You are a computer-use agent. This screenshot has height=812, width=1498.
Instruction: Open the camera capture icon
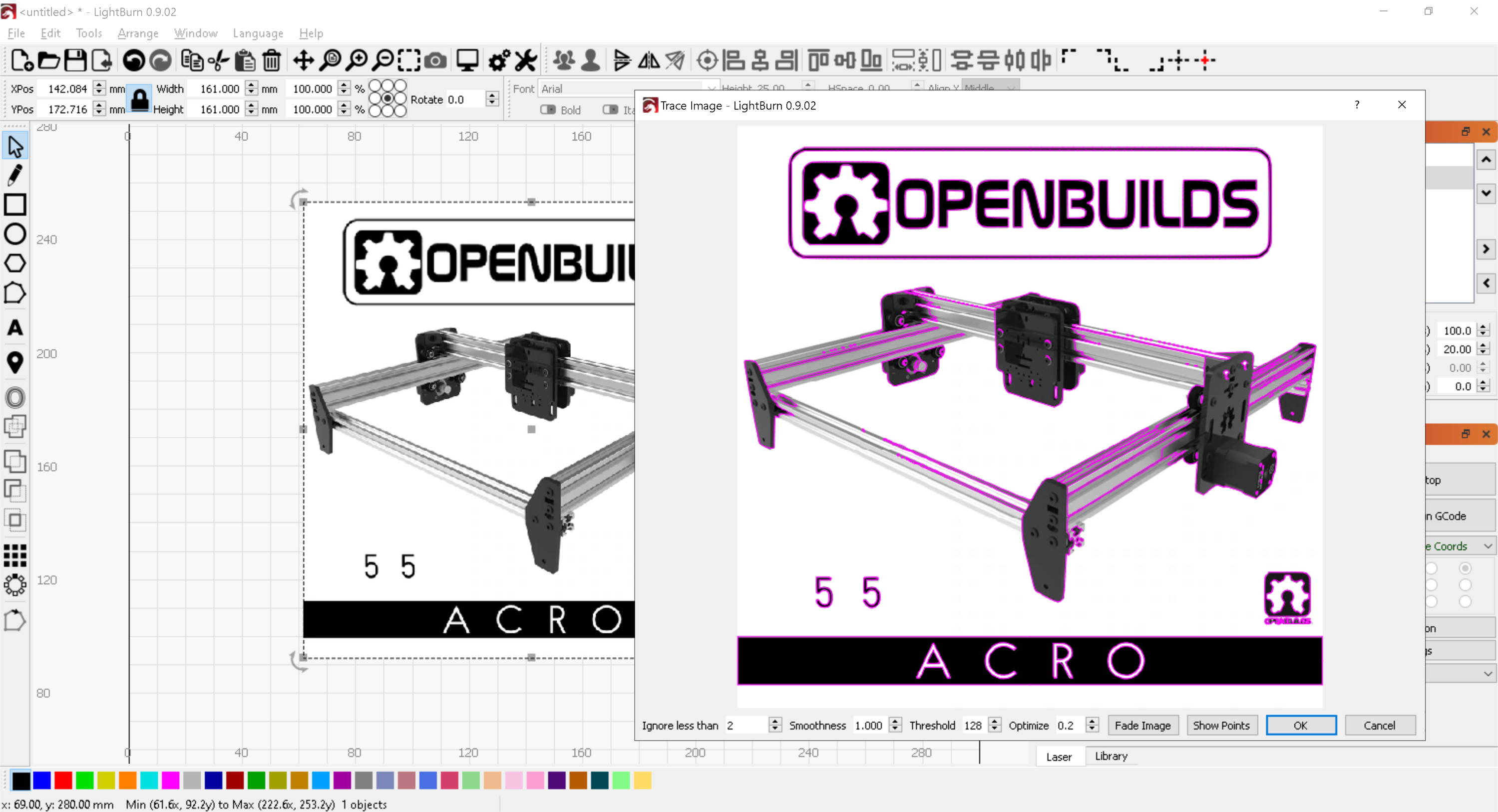coord(435,60)
